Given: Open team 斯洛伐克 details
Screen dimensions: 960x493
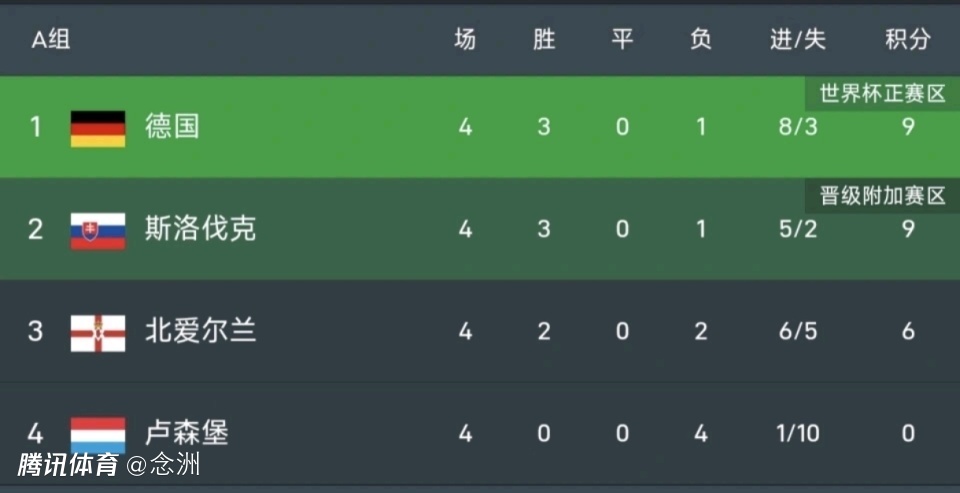Looking at the screenshot, I should pos(200,229).
